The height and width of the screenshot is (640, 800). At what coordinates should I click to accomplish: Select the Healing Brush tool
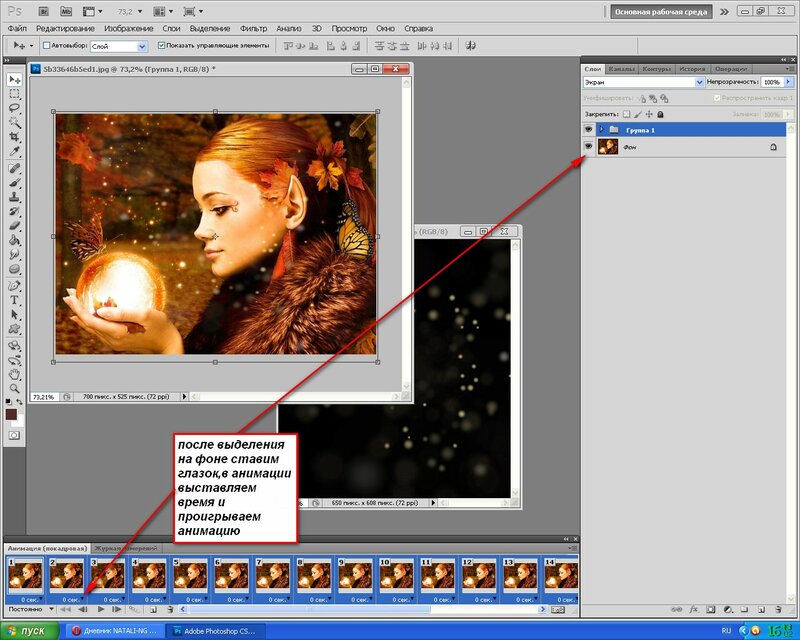14,168
